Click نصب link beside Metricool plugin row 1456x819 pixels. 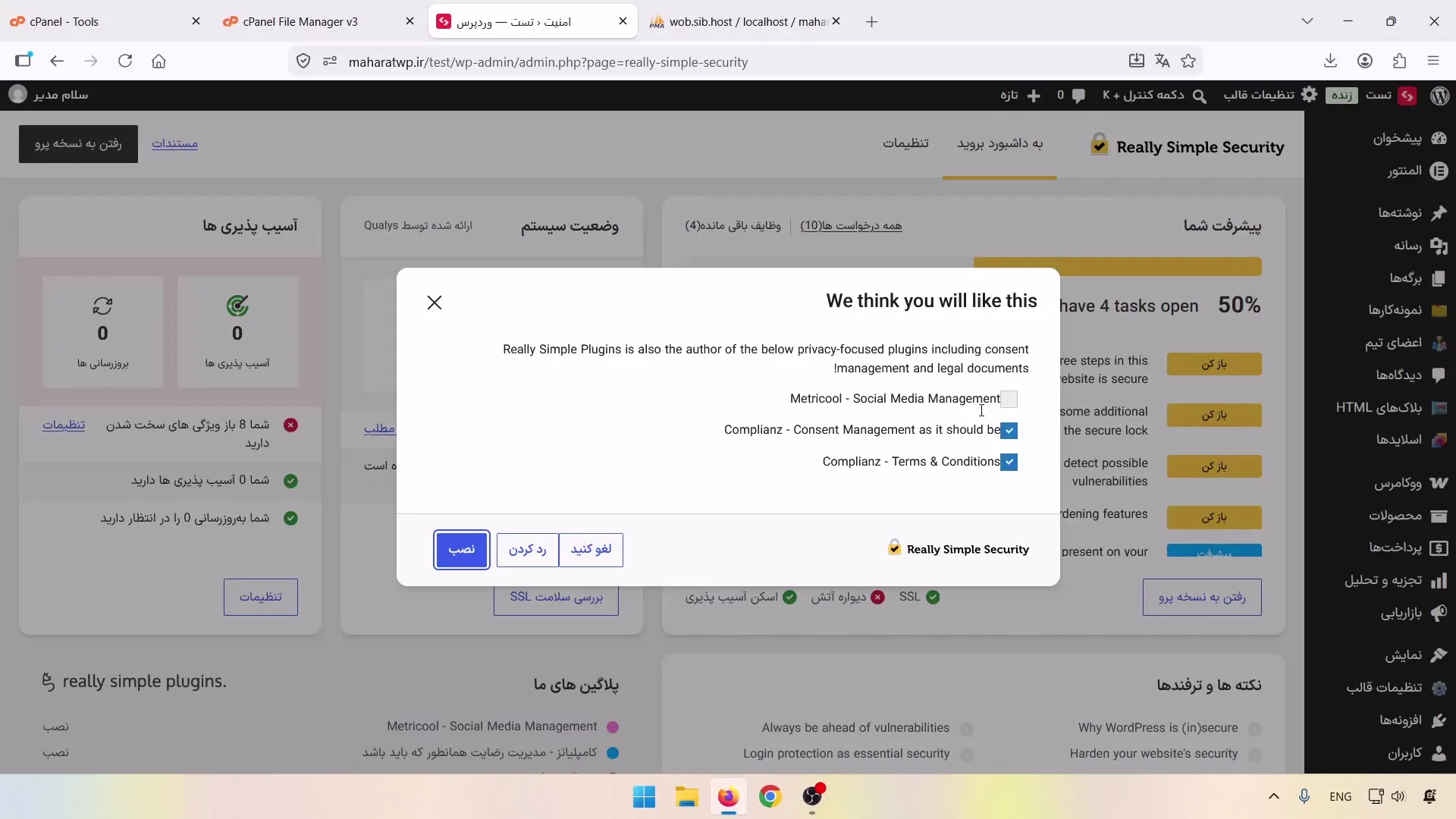pos(55,726)
